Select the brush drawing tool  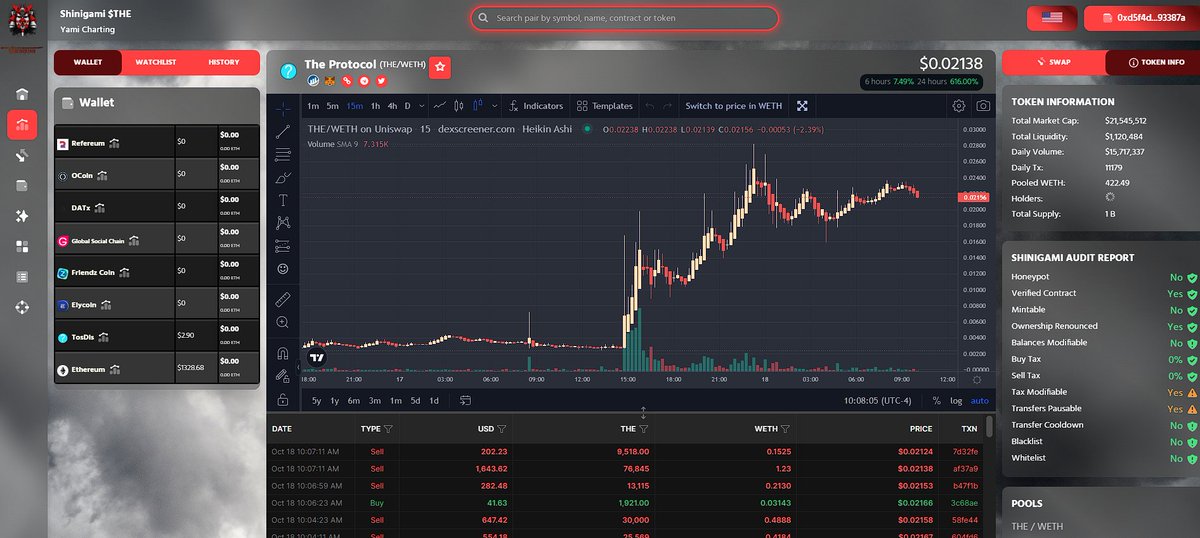(283, 177)
